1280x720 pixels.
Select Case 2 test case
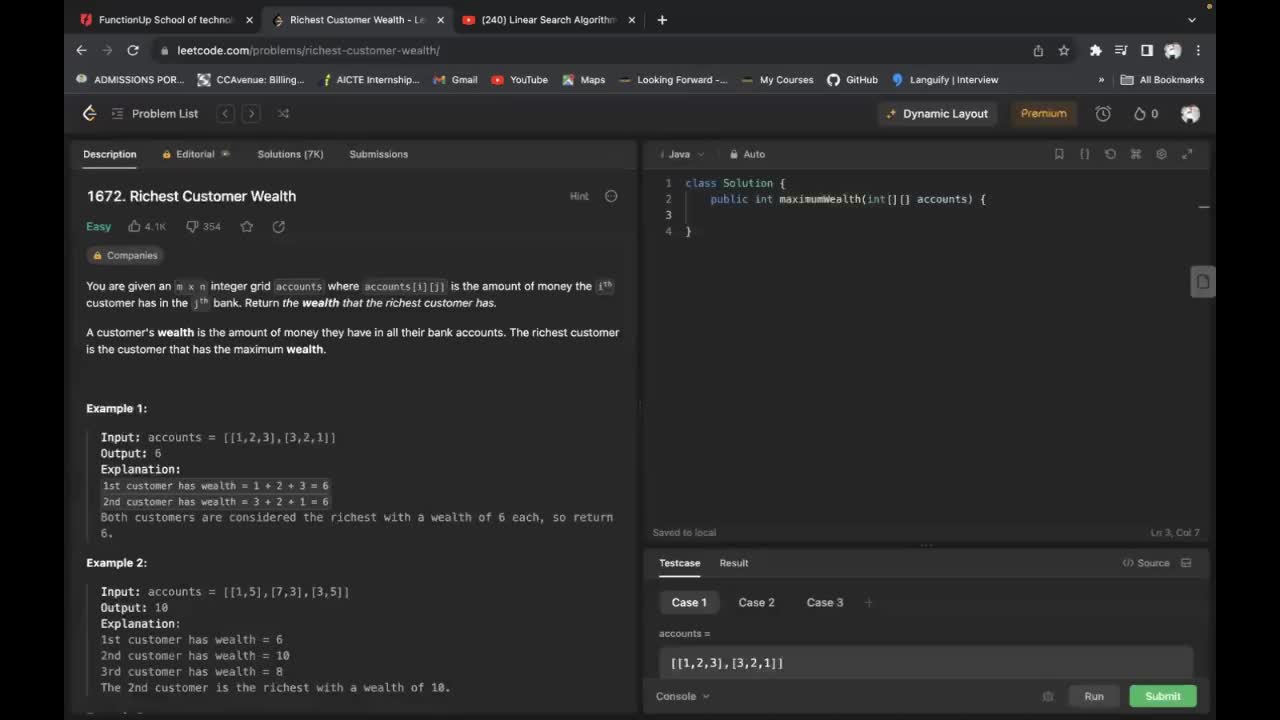[756, 602]
